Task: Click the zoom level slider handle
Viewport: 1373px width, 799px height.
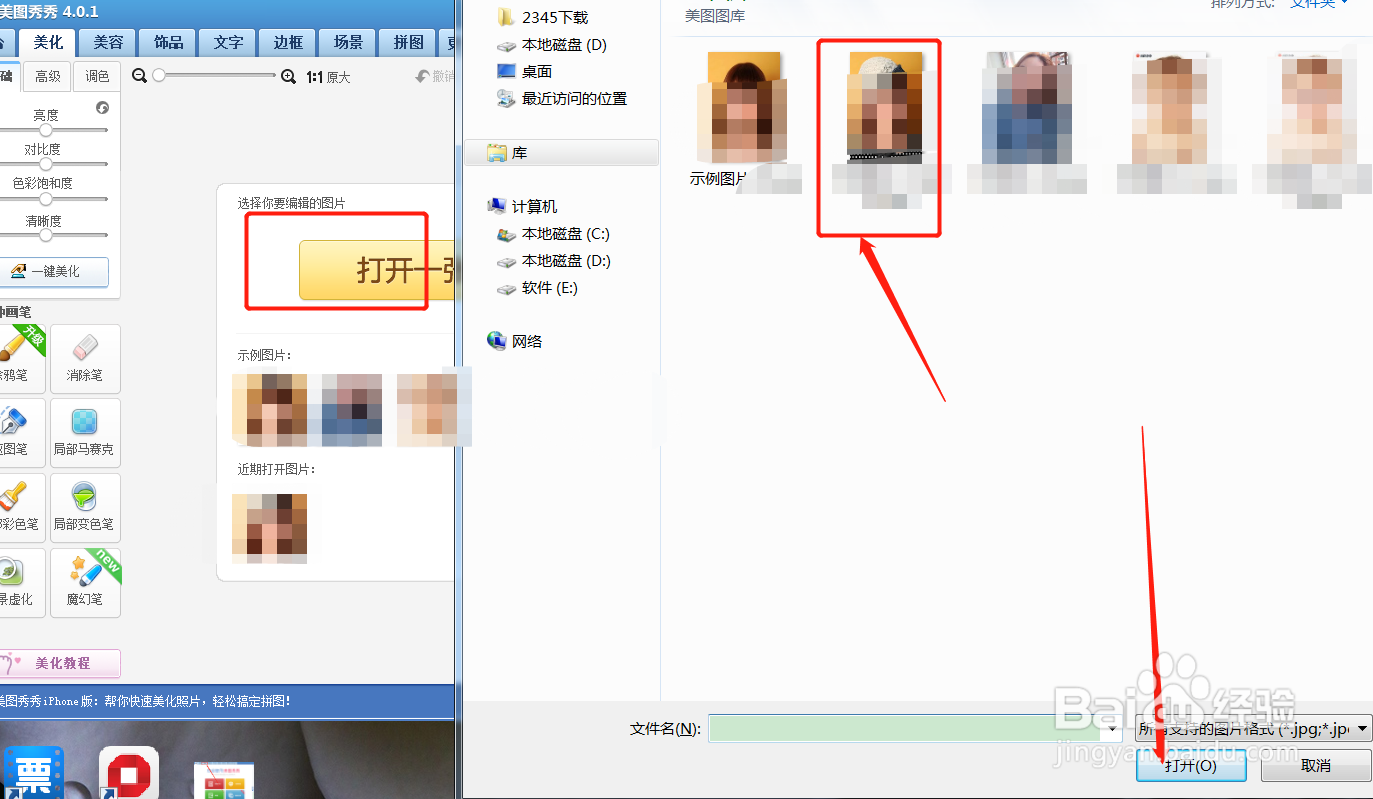Action: [x=159, y=76]
